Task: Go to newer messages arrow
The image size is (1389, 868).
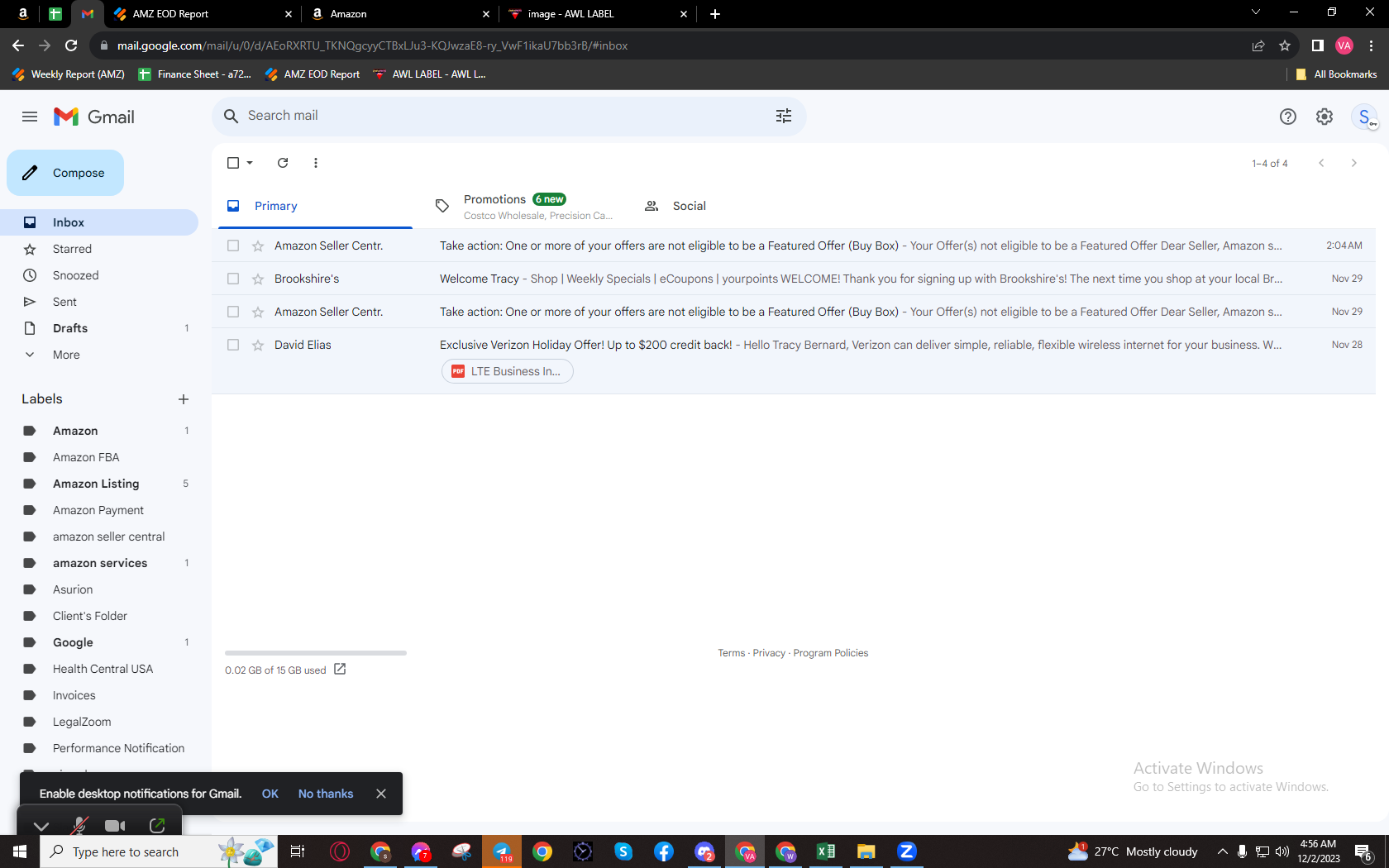Action: point(1321,163)
